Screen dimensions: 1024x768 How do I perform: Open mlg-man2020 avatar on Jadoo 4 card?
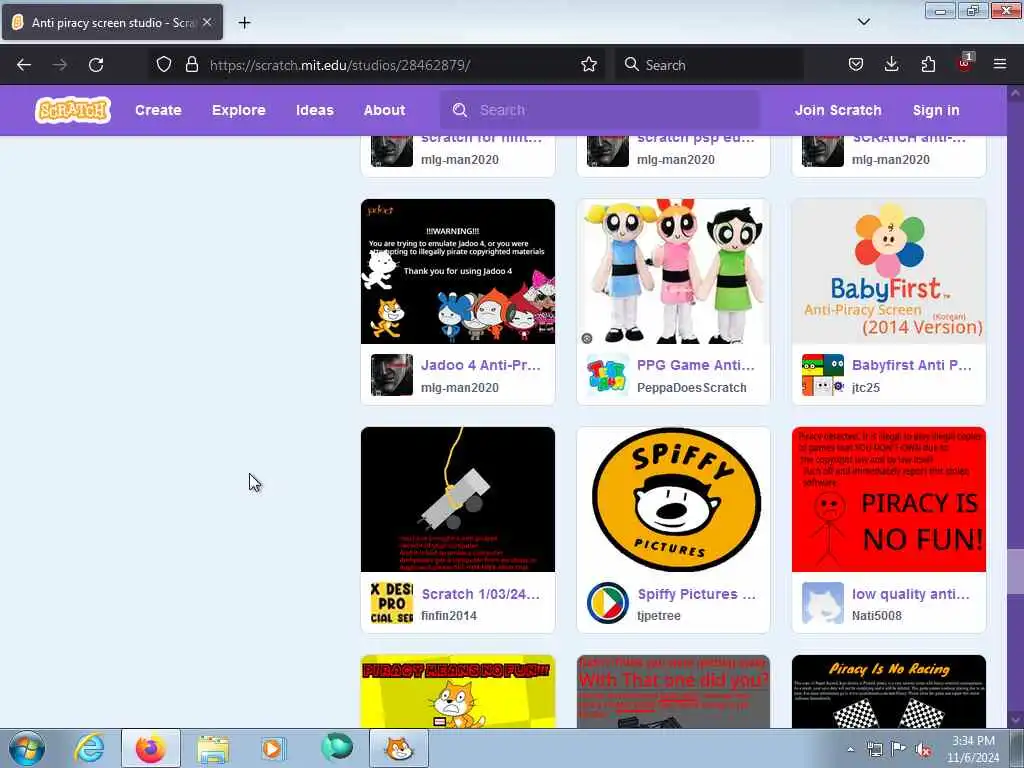point(391,375)
